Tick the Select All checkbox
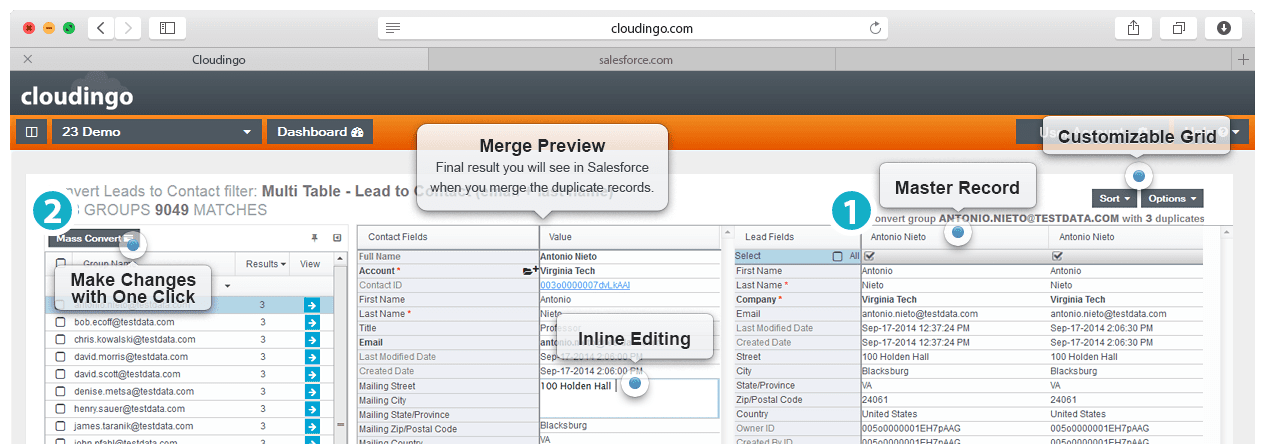This screenshot has height=444, width=1269. coord(837,257)
